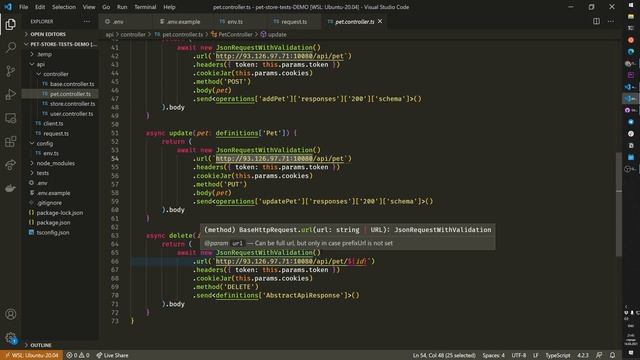Open Run and Debug view

pyautogui.click(x=11, y=94)
